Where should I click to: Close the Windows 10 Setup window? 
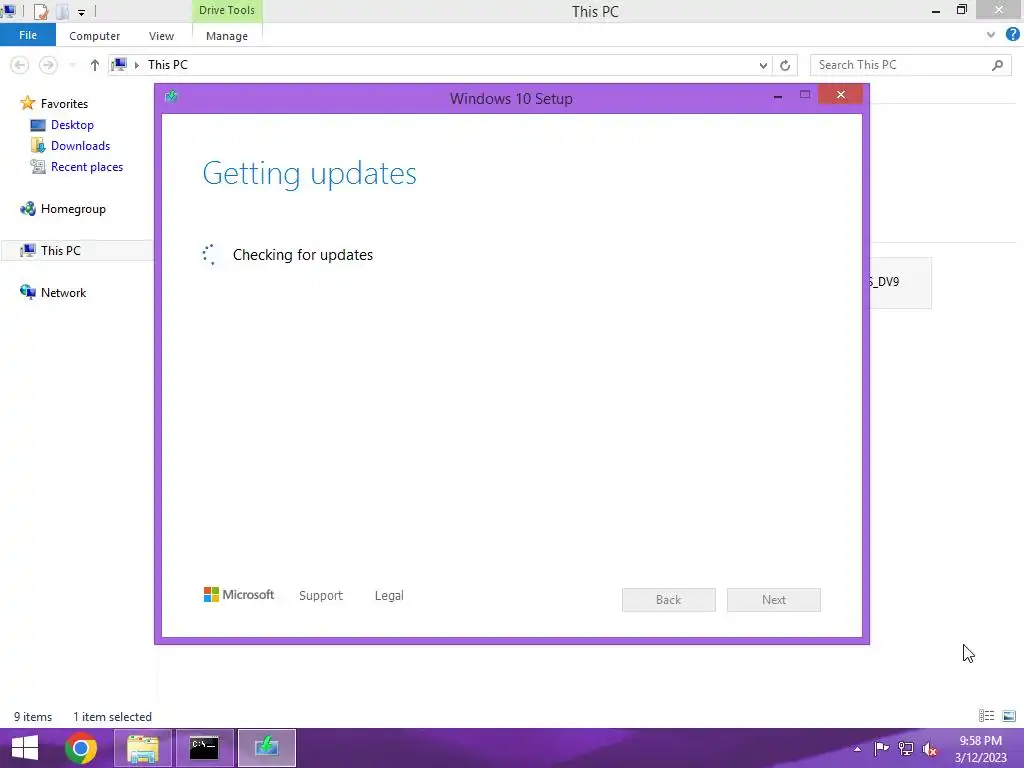tap(840, 95)
